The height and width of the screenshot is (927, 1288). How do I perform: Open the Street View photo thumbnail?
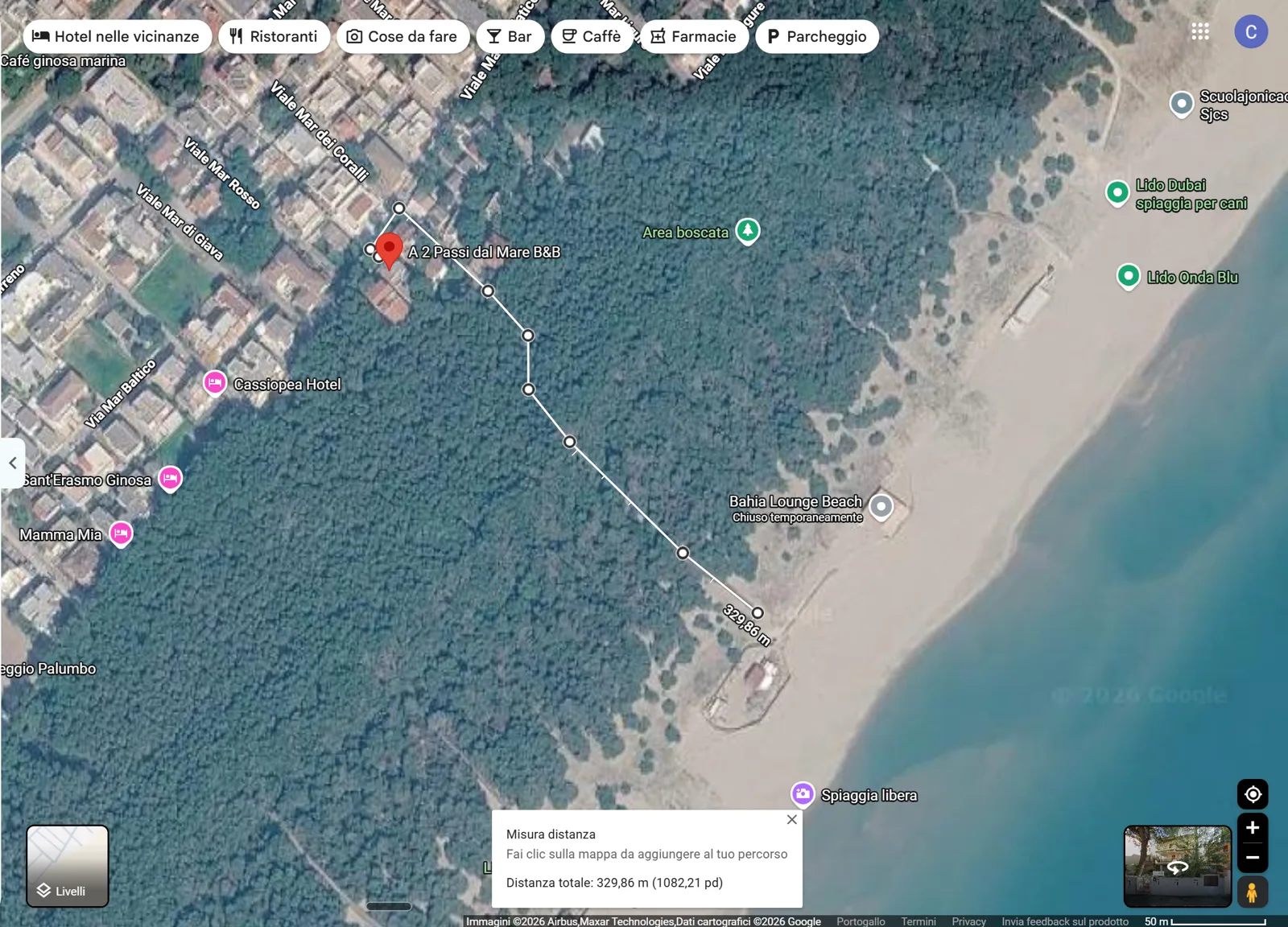(x=1178, y=866)
